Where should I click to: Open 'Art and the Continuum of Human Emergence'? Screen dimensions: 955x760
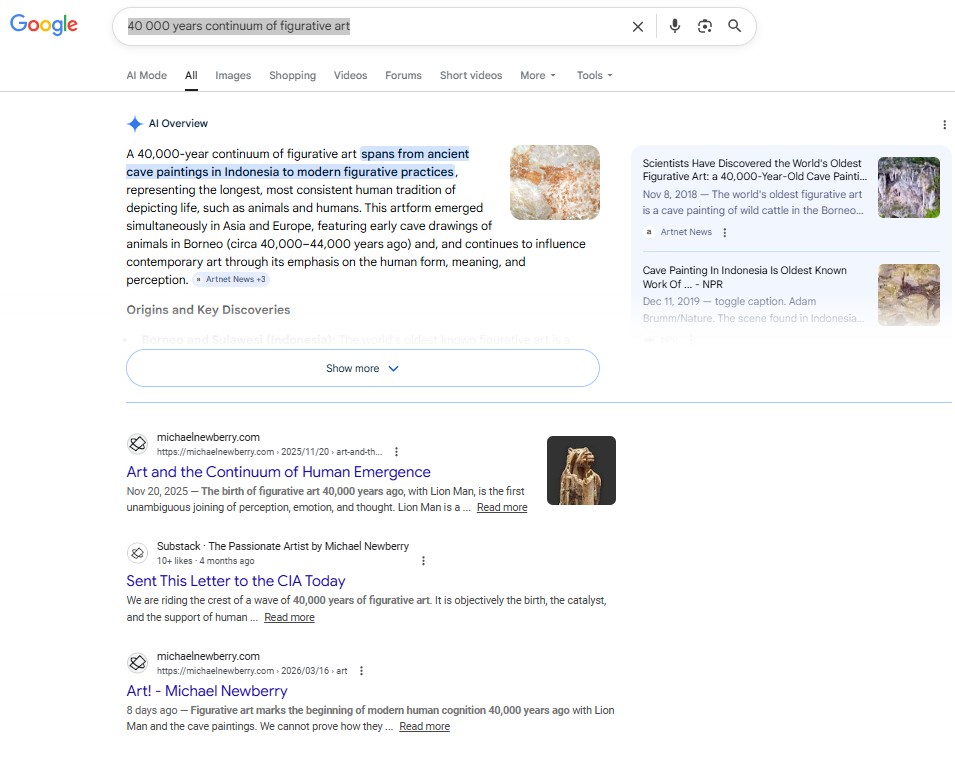click(278, 472)
